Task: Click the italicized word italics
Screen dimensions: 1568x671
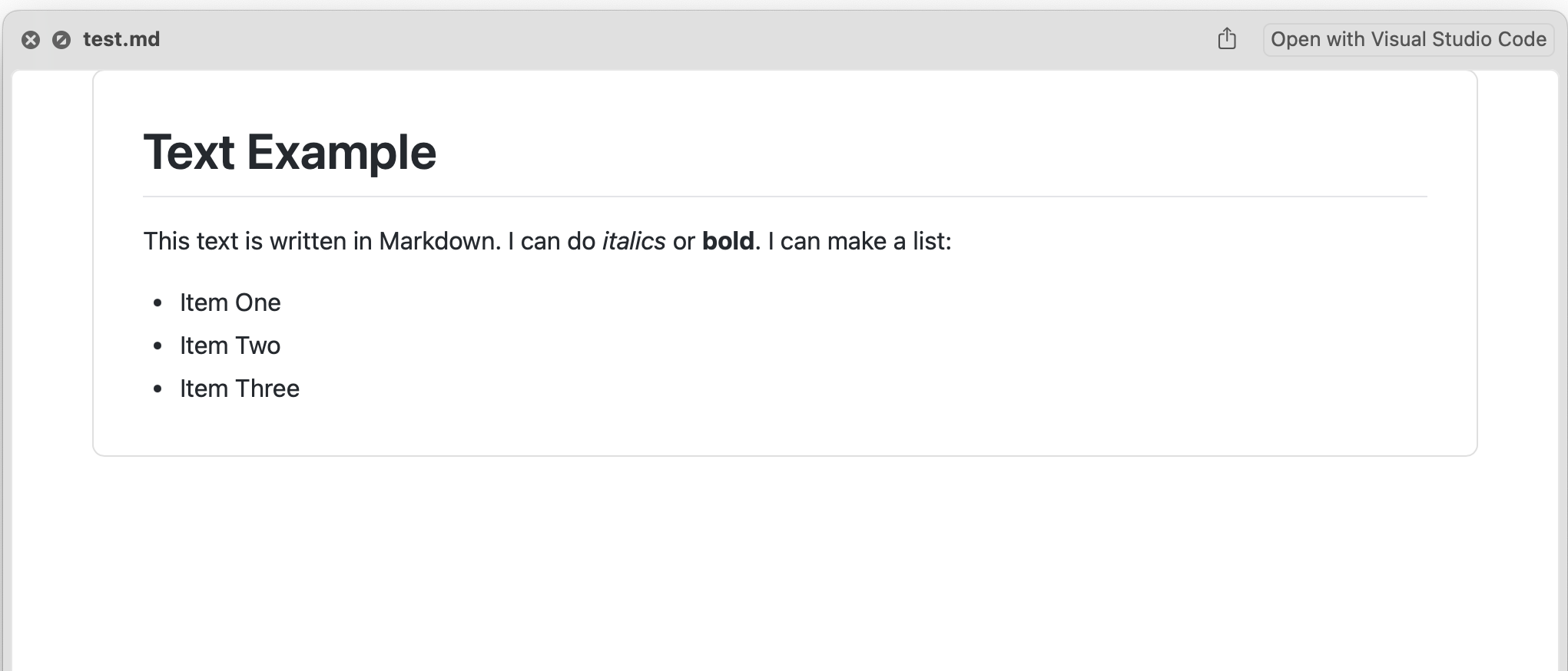Action: point(634,241)
